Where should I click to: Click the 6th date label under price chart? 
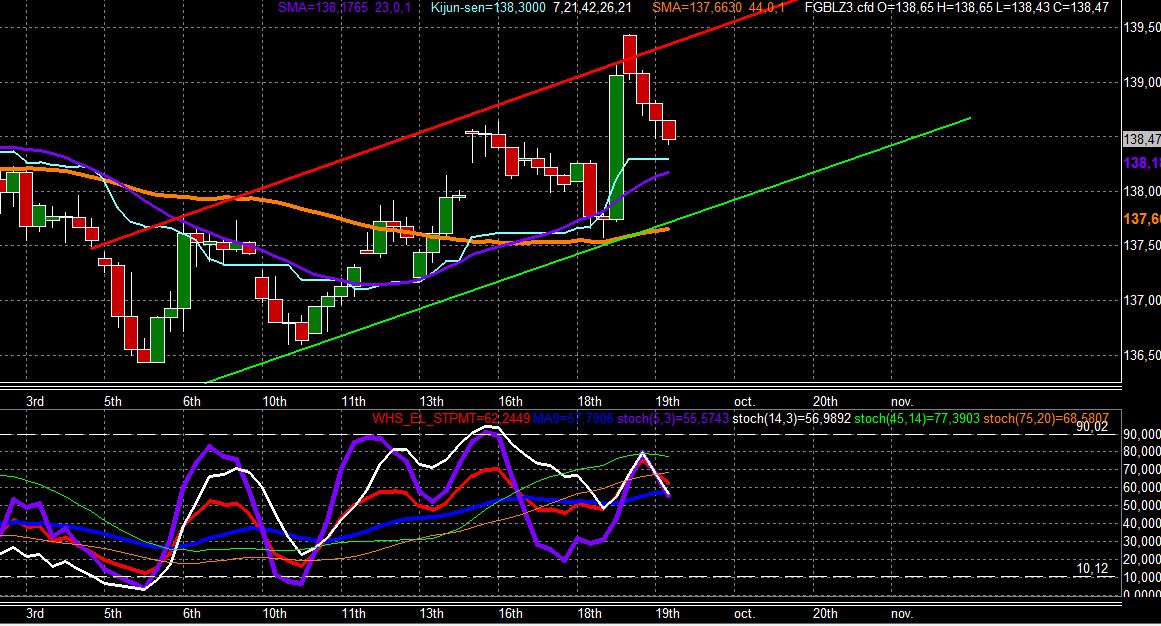point(192,402)
